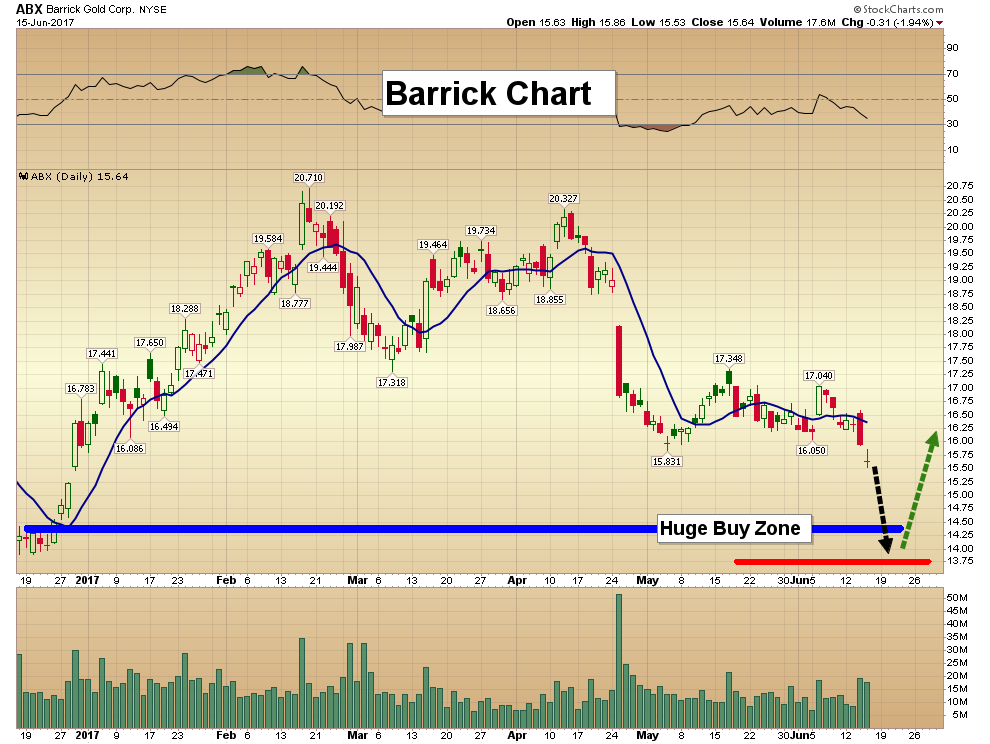Click the 20.710 peak price label
The width and height of the screenshot is (990, 744).
tap(309, 177)
